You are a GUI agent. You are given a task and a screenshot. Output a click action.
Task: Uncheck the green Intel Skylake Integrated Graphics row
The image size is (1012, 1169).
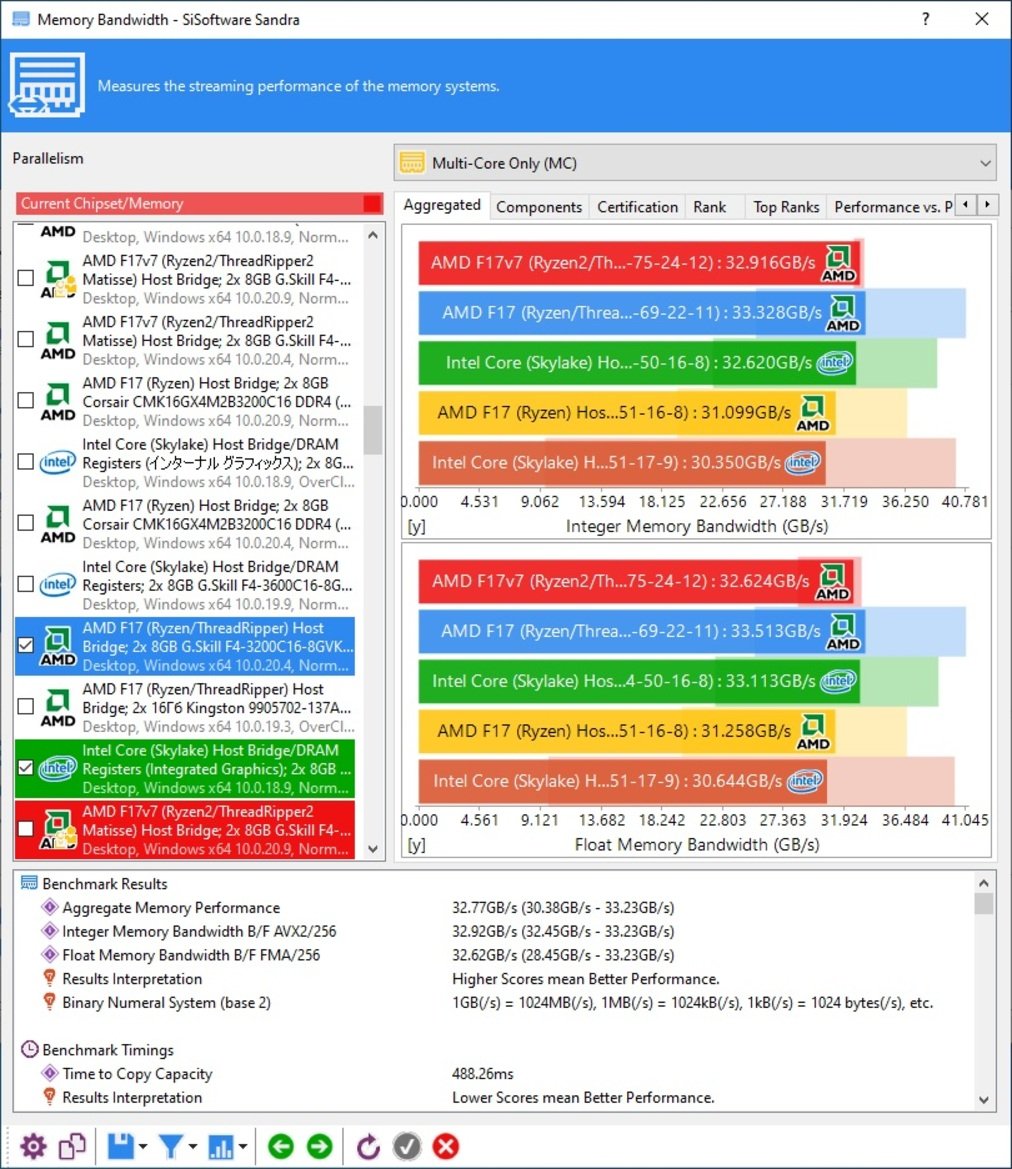coord(25,767)
